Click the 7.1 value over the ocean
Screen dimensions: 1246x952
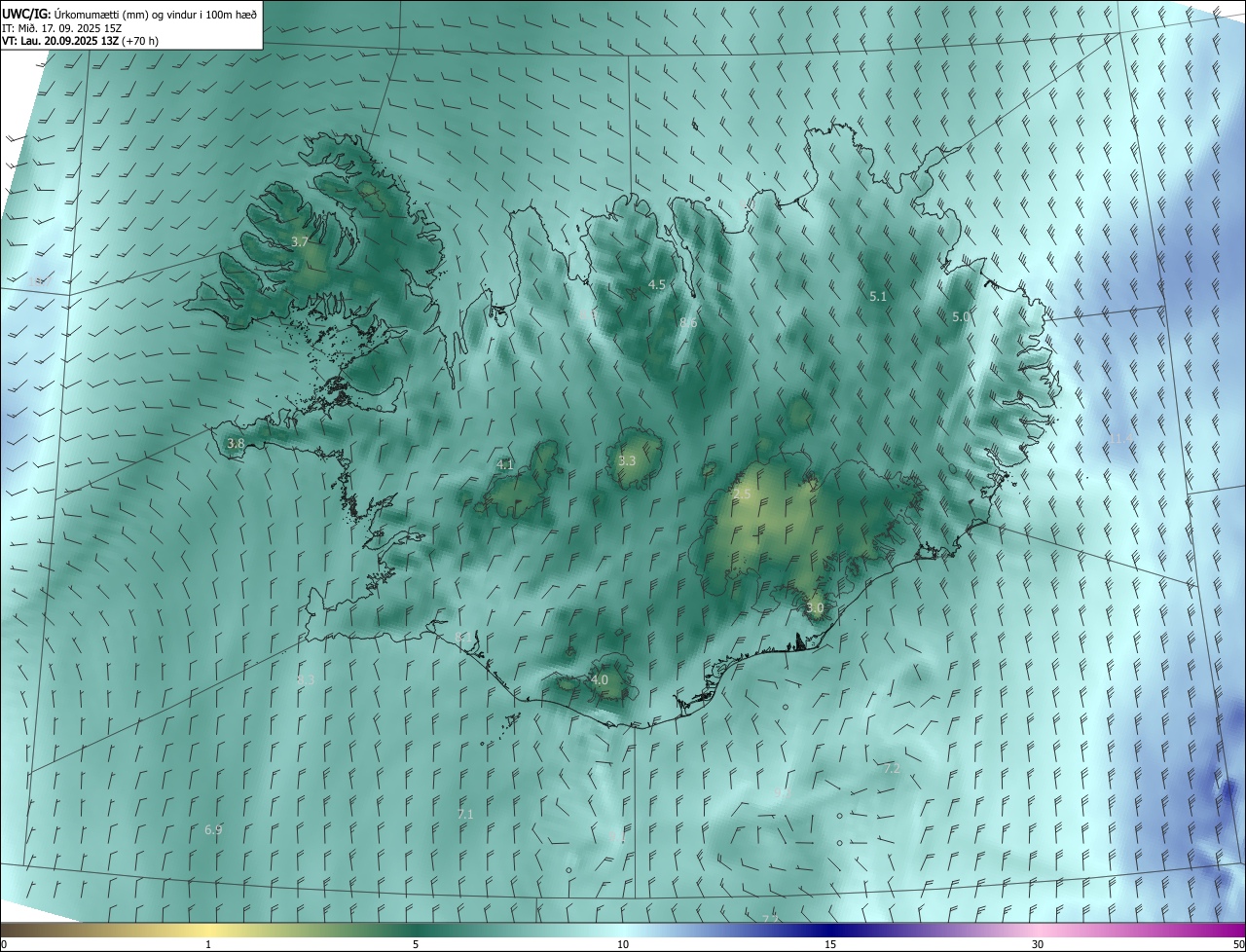pyautogui.click(x=465, y=814)
